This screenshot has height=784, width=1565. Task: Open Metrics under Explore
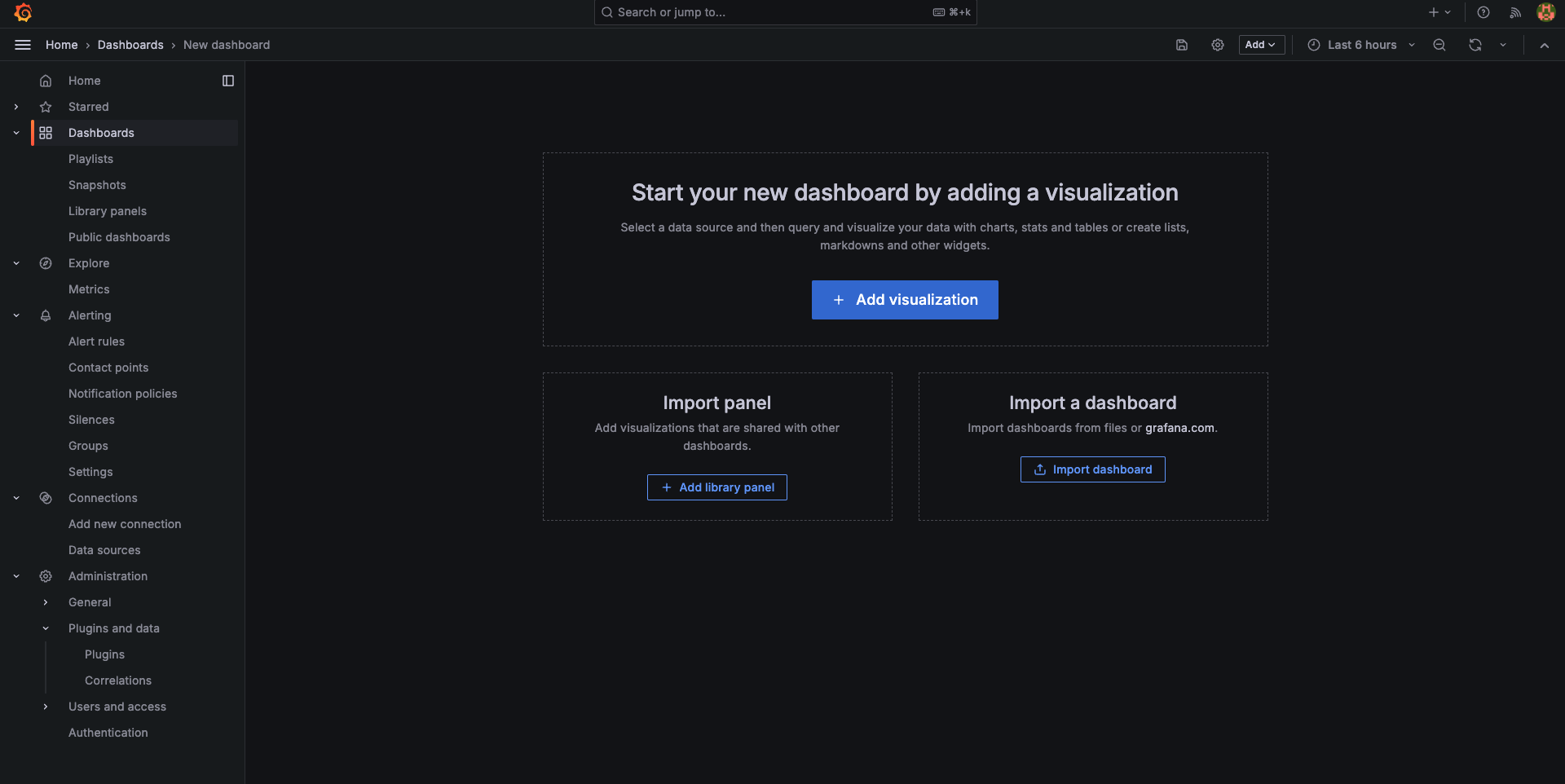[89, 289]
